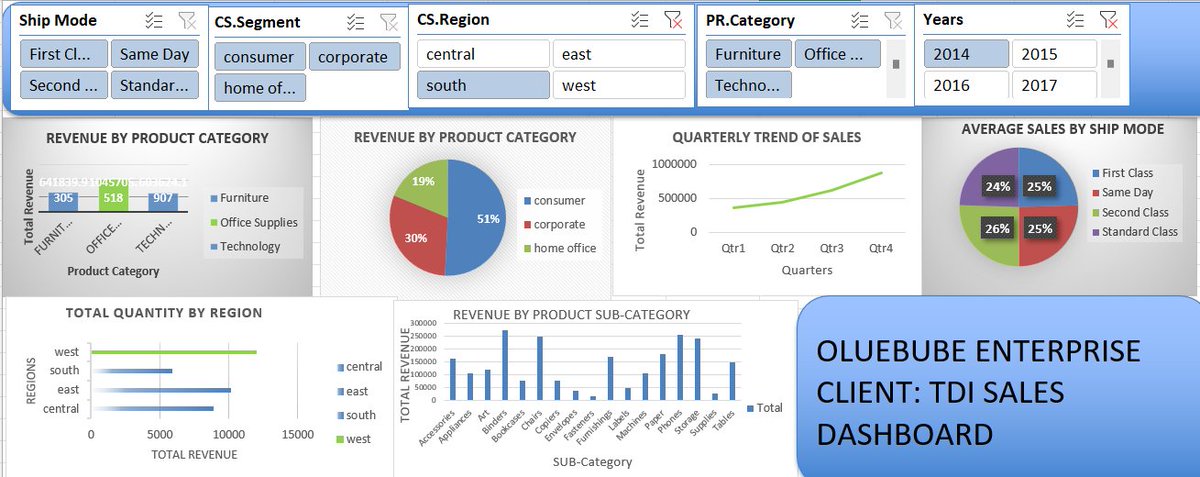Click Technology legend entry in bar chart
Image resolution: width=1200 pixels, height=477 pixels.
tap(243, 246)
